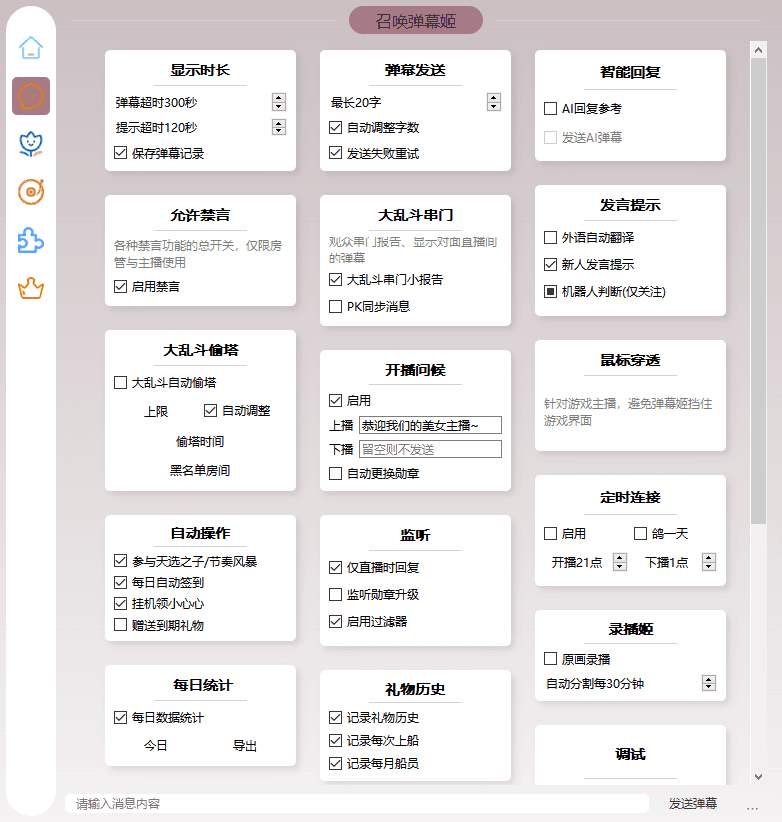Click 导出 in the 每日统计 panel
The height and width of the screenshot is (822, 782).
tap(245, 746)
